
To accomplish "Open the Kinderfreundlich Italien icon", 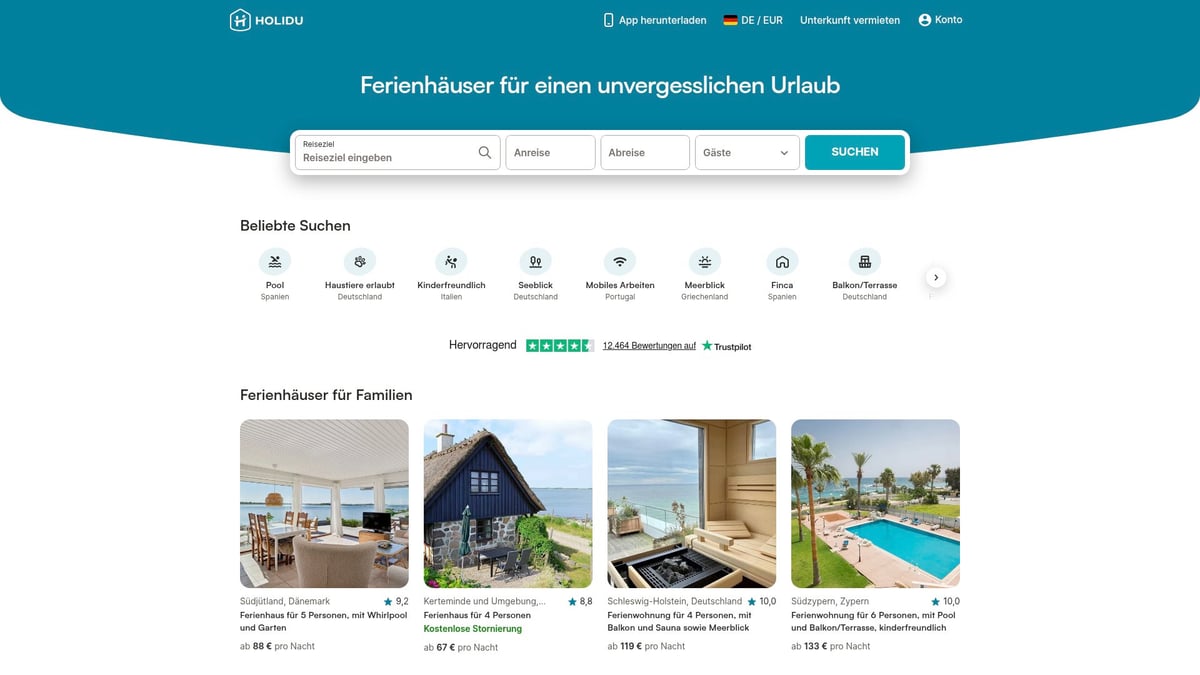I will pyautogui.click(x=451, y=262).
